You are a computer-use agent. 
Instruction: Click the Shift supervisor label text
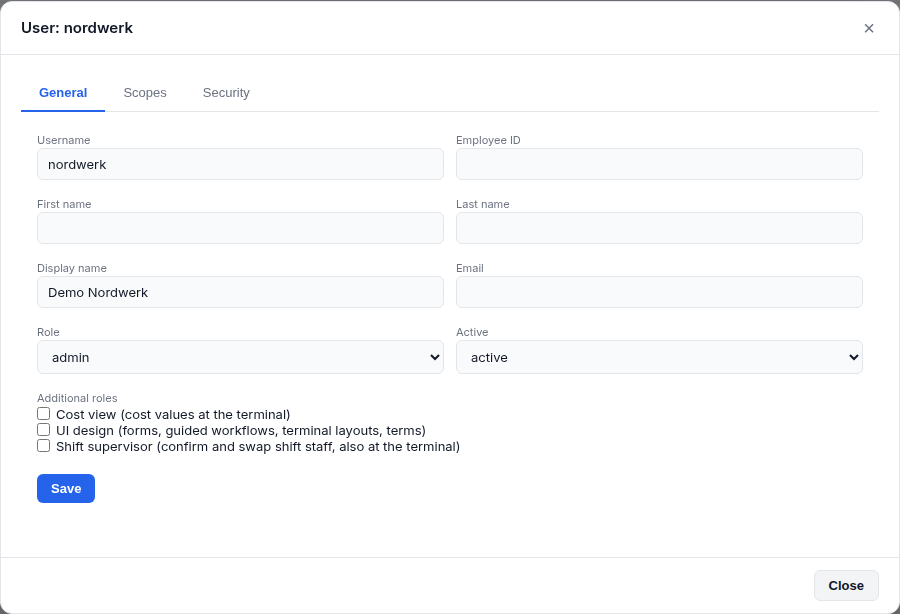click(x=258, y=446)
